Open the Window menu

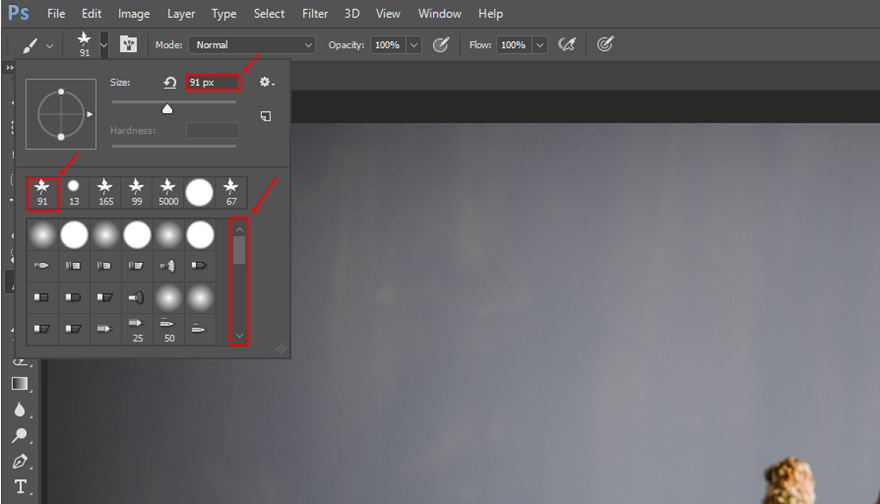pos(439,13)
